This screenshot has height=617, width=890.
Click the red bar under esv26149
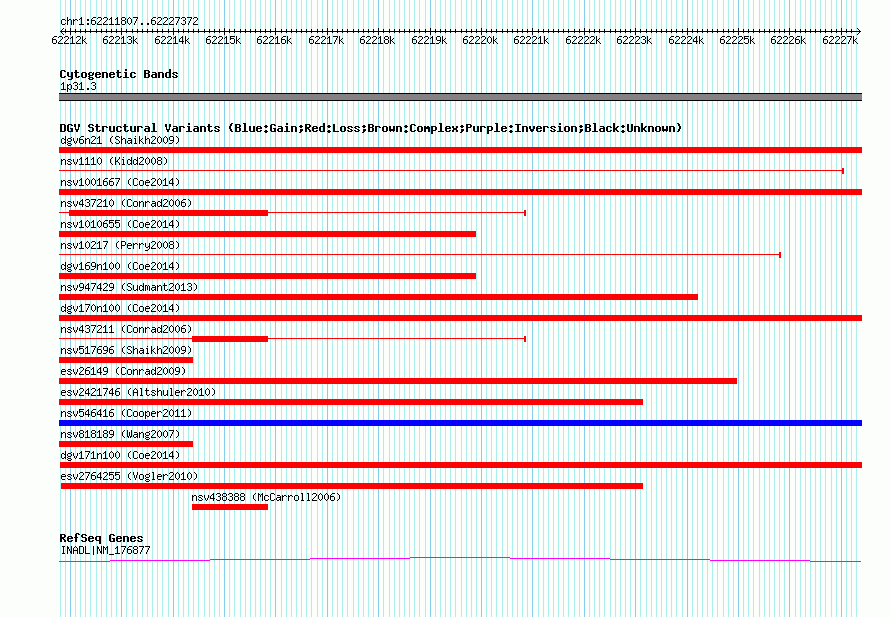[x=398, y=381]
